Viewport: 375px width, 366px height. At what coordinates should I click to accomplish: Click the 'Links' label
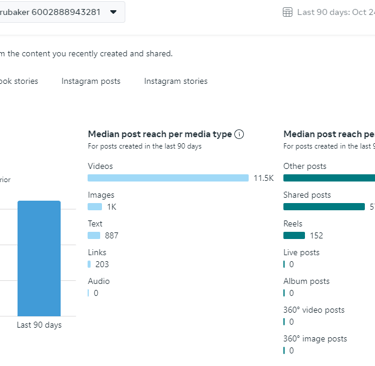[97, 252]
